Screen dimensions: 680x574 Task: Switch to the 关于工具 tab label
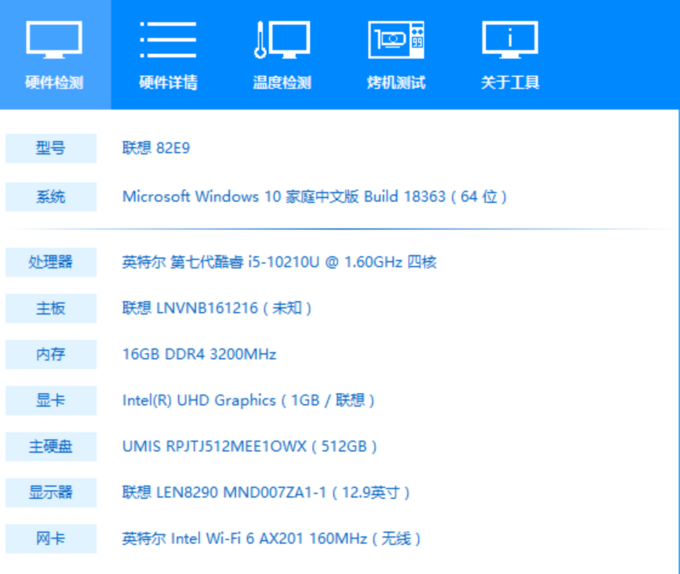[x=510, y=82]
